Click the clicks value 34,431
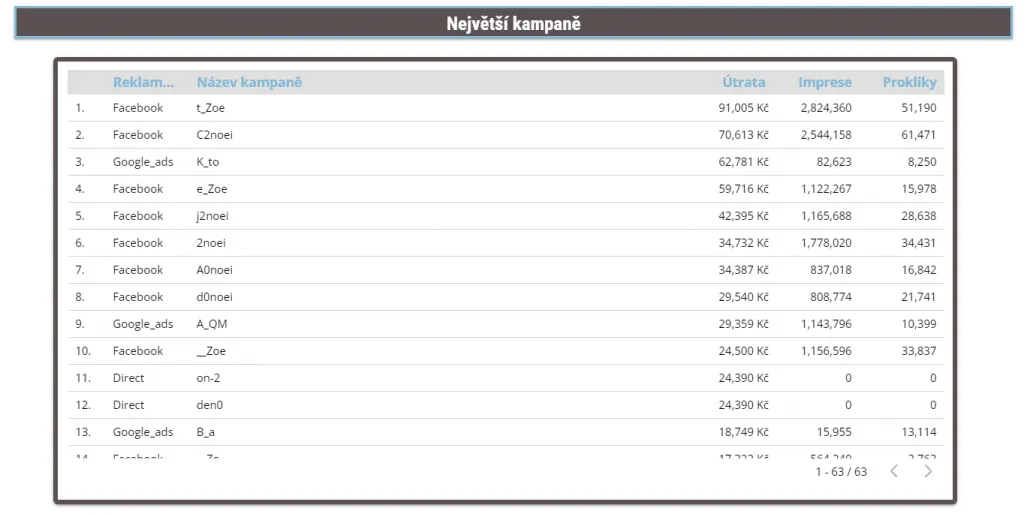Image resolution: width=1024 pixels, height=514 pixels. (x=919, y=243)
